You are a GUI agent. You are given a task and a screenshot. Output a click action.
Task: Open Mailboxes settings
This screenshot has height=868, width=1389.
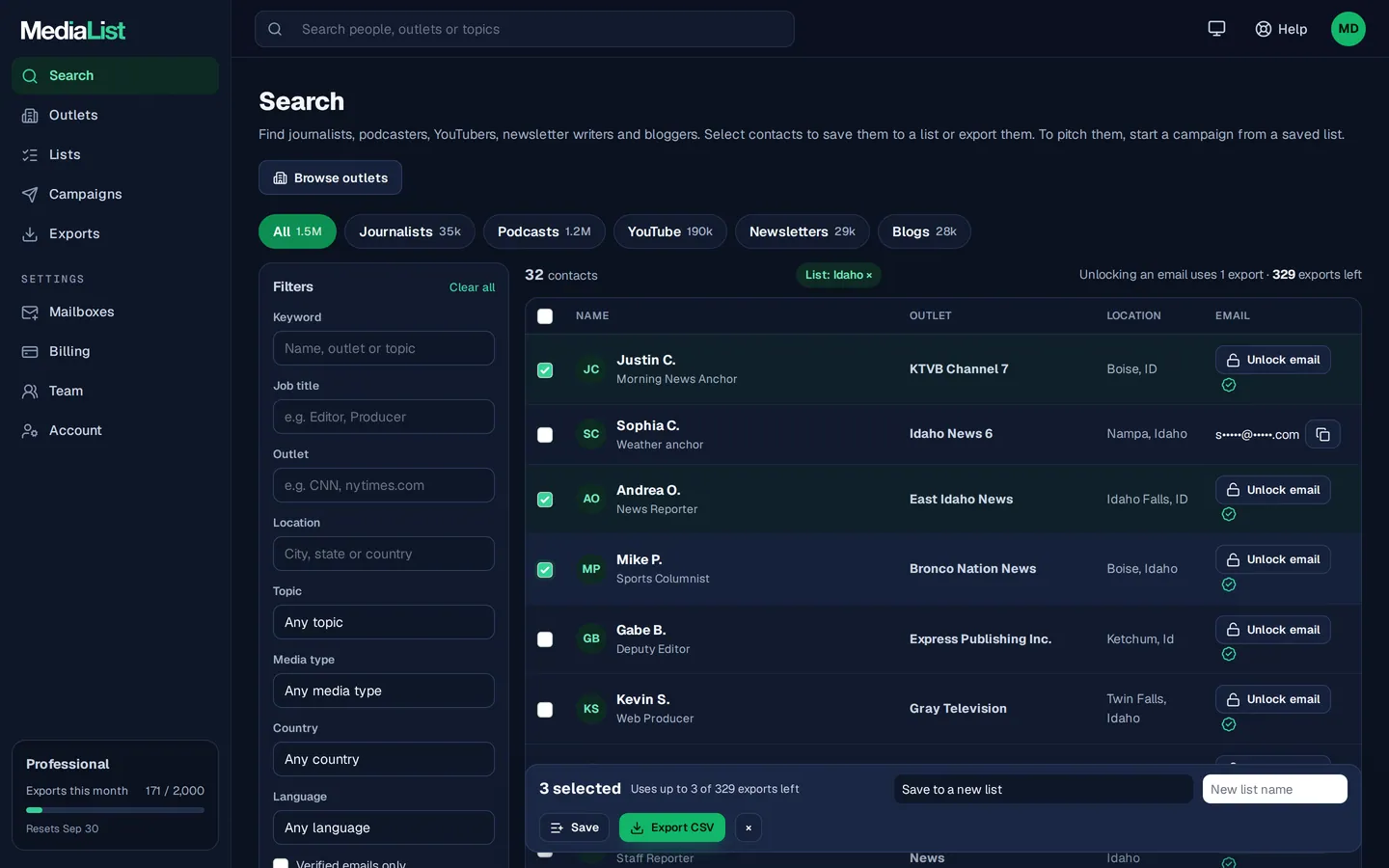[115, 312]
